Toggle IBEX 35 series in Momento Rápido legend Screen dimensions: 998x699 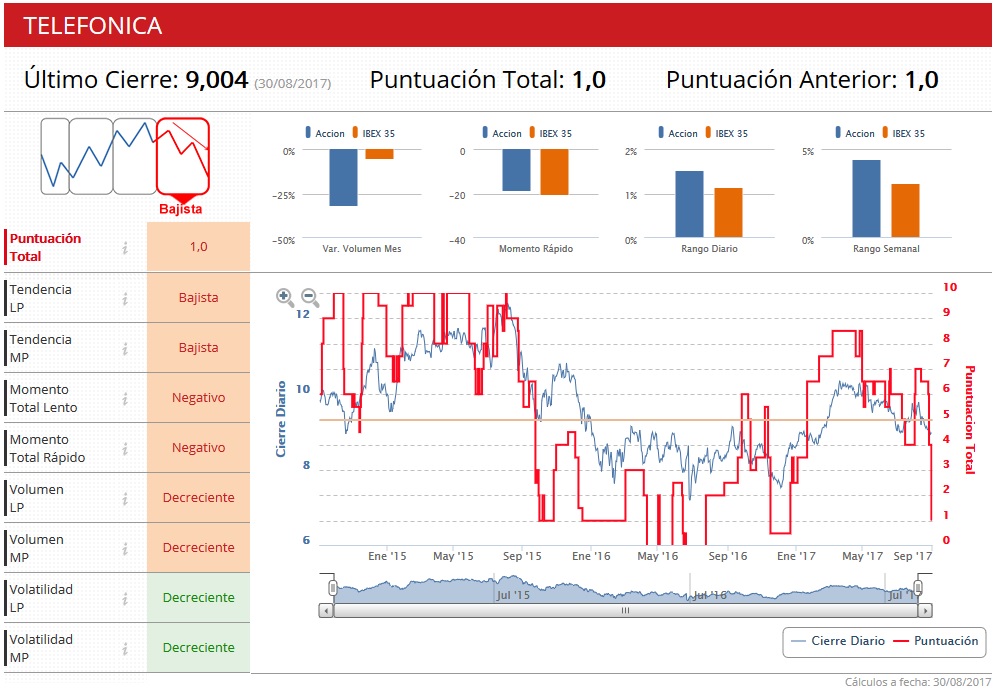[551, 133]
